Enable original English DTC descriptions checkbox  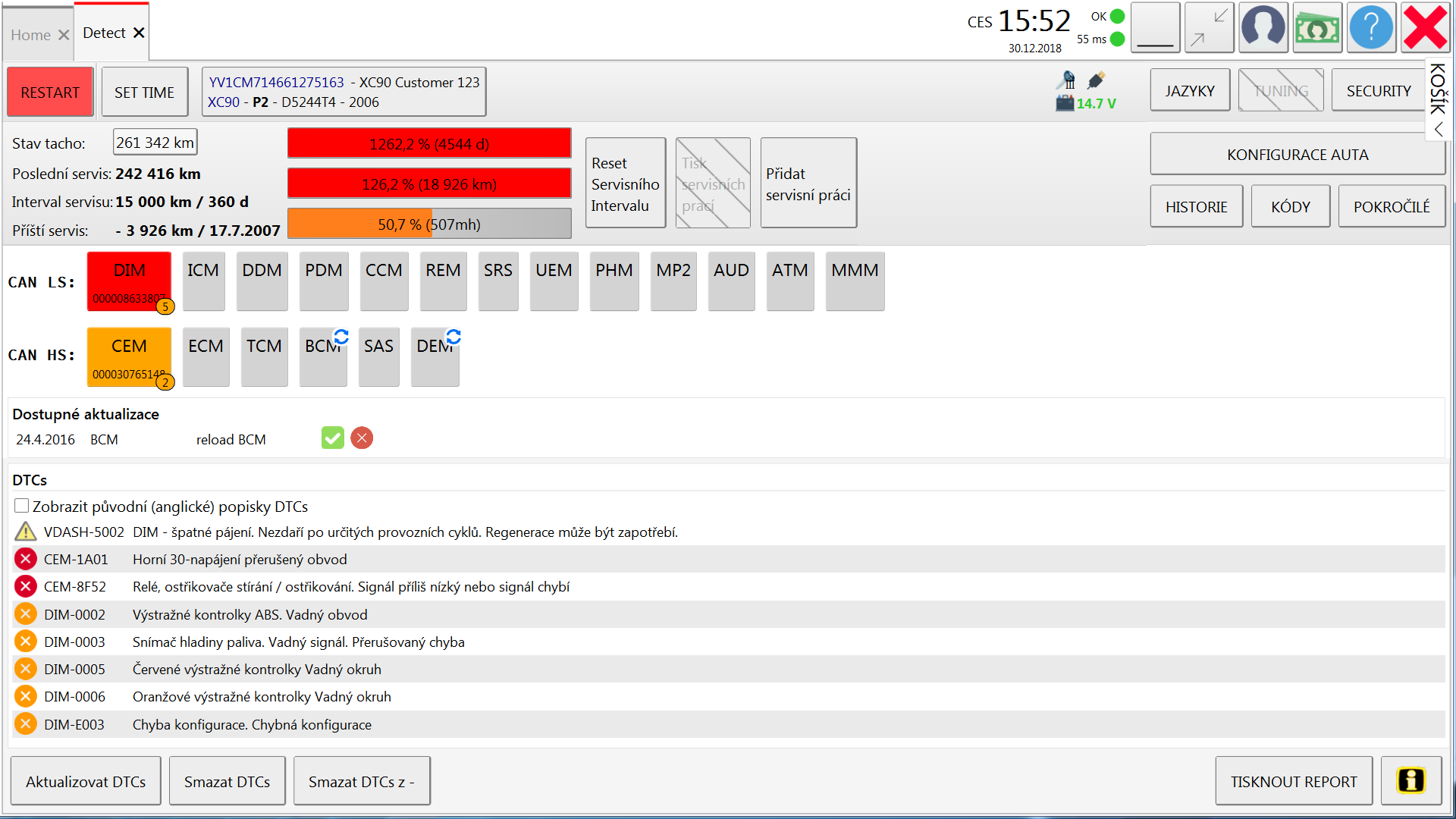[x=22, y=506]
